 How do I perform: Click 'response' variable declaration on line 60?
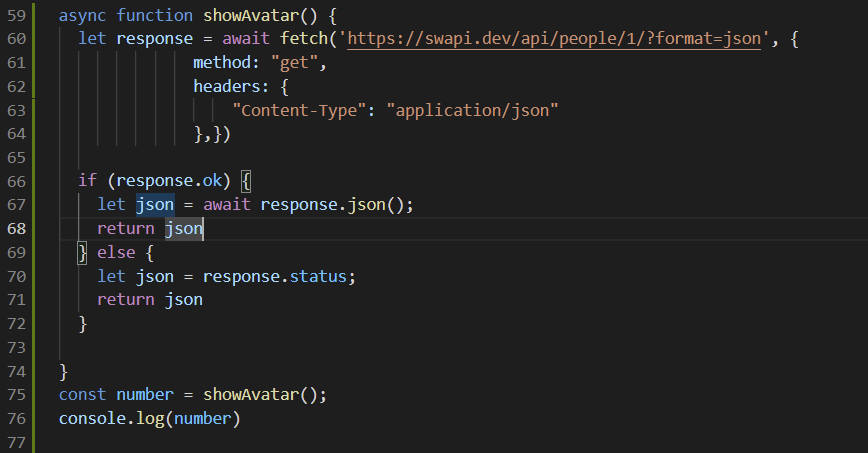(154, 39)
